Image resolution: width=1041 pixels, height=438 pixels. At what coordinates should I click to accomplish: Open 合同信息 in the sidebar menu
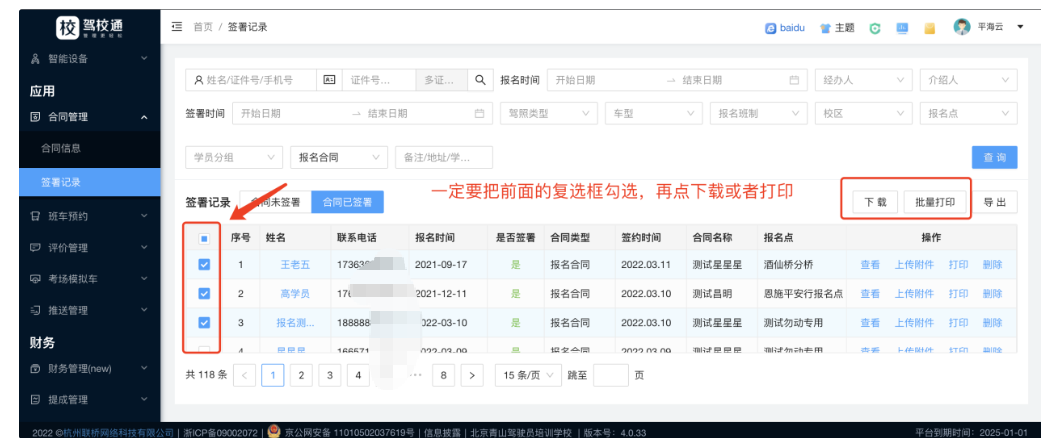pyautogui.click(x=61, y=149)
